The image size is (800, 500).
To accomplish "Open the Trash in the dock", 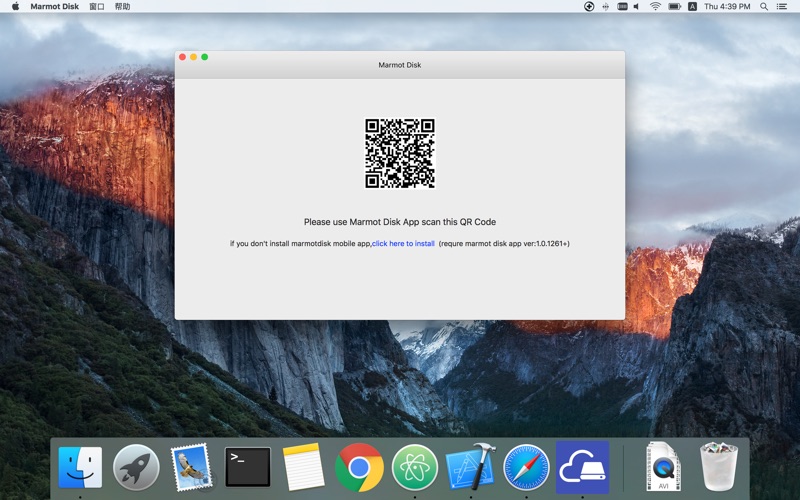I will point(719,466).
